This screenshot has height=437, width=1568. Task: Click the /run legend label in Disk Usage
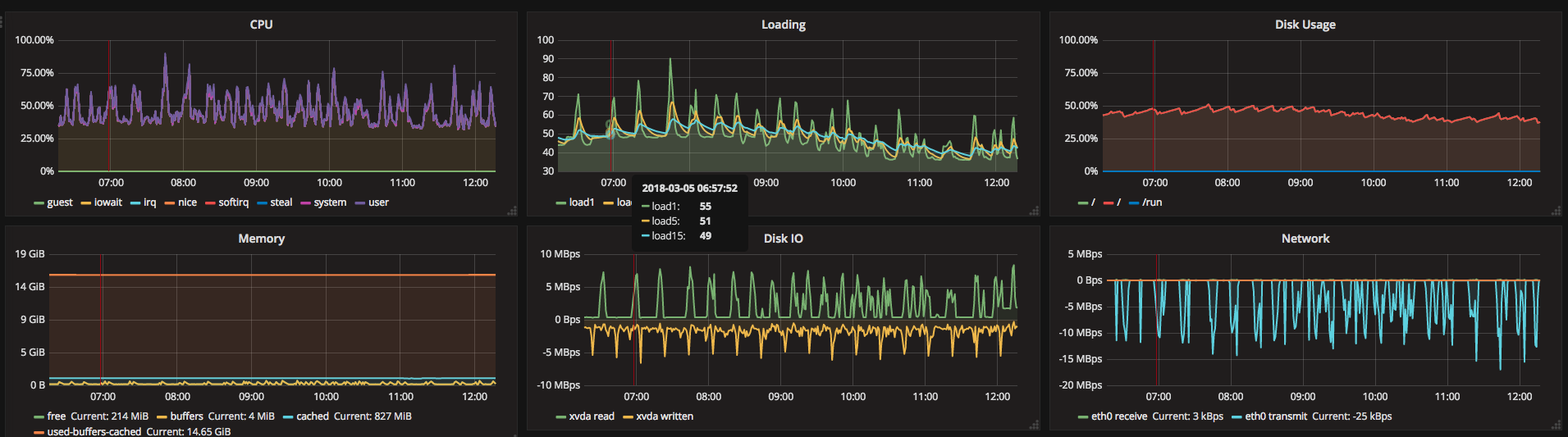(x=1152, y=203)
